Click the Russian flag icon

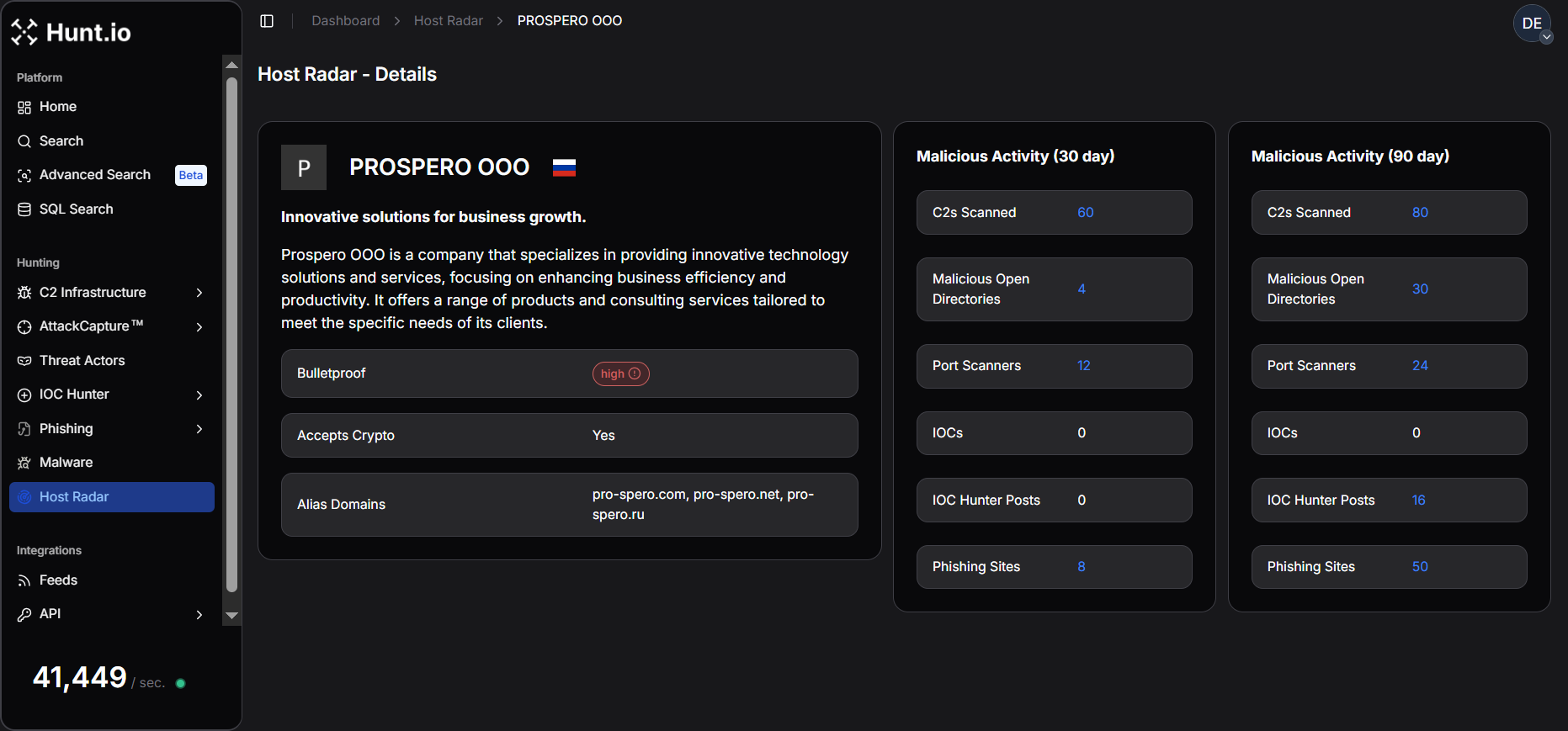point(564,167)
